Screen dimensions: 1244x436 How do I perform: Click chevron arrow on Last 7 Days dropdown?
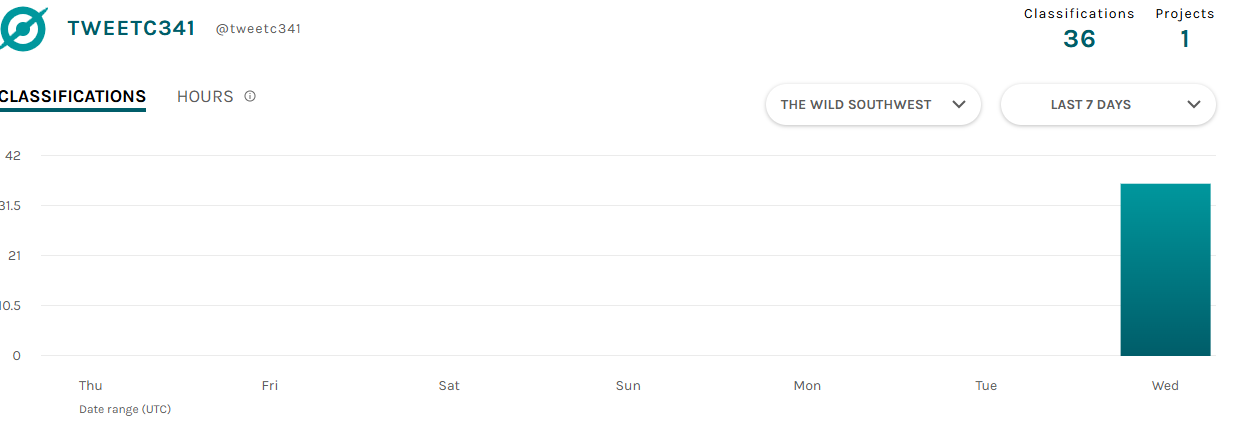coord(1193,104)
